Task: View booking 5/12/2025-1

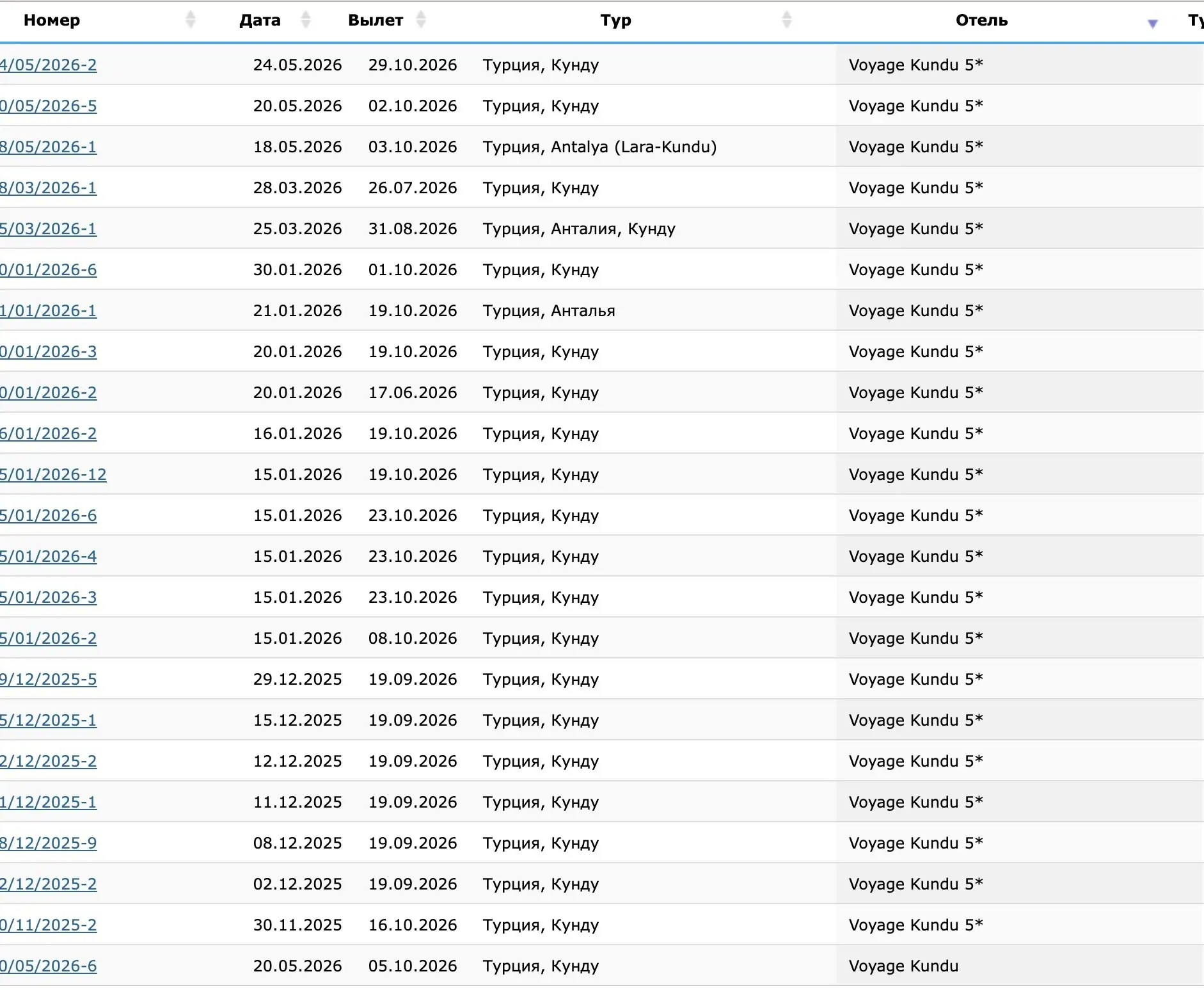Action: [49, 720]
